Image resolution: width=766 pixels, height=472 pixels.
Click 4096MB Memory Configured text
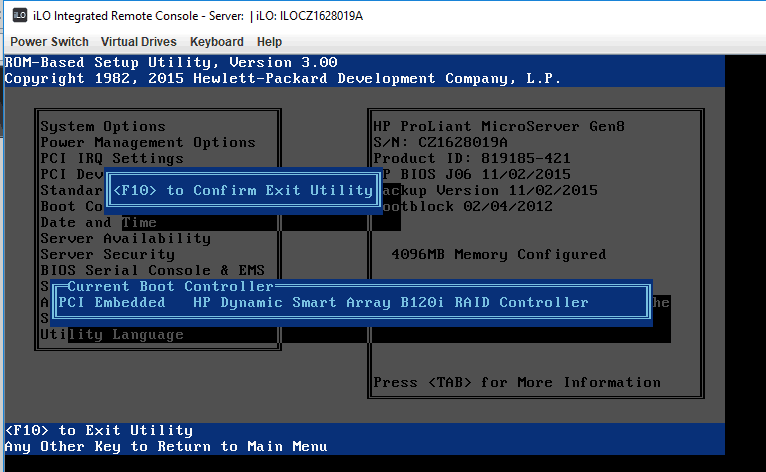[499, 255]
